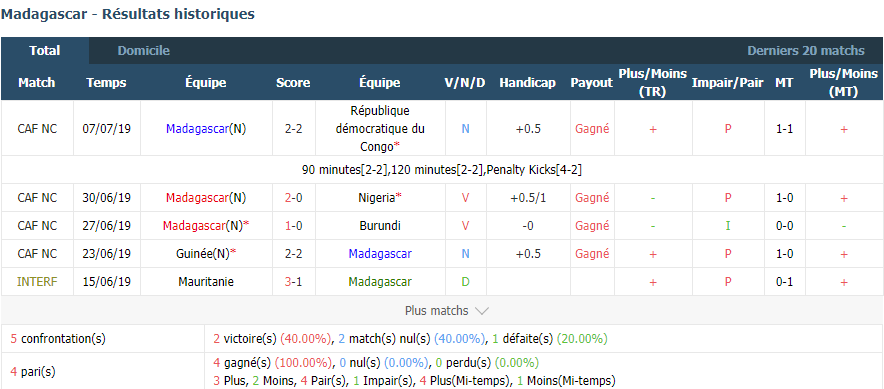Expand the Plus matchs chevron

coord(482,311)
